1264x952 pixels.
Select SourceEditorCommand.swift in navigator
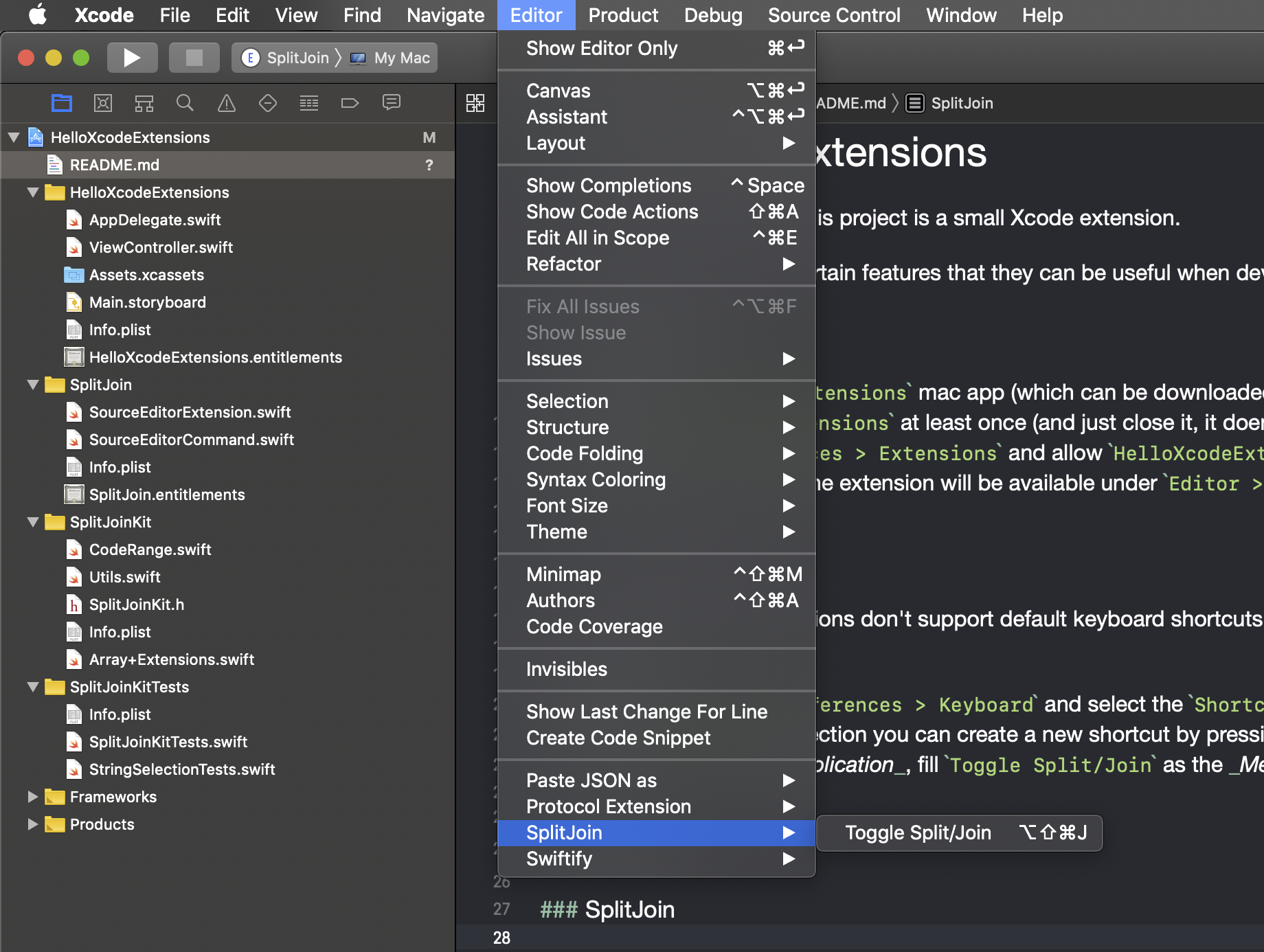(192, 440)
